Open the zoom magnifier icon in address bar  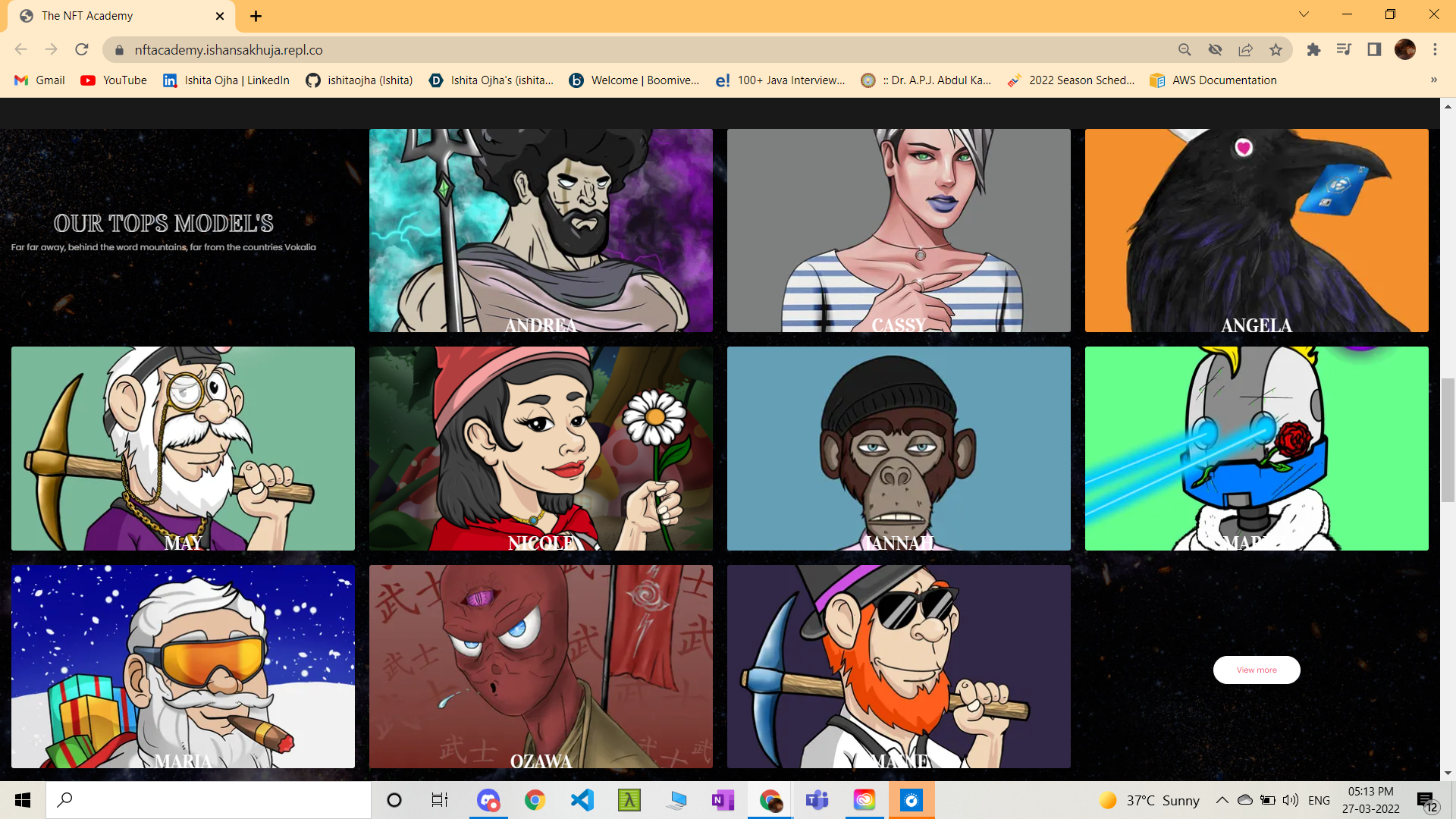1185,49
